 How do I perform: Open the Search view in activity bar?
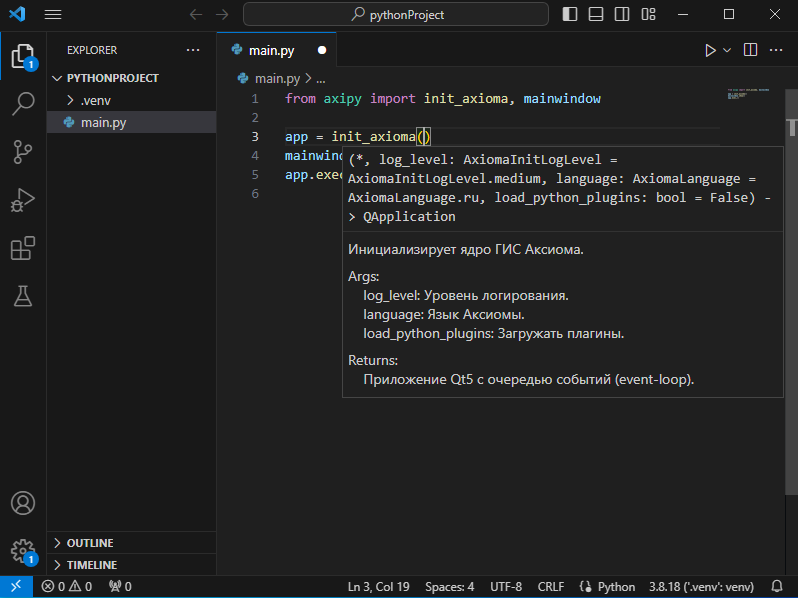pos(23,103)
